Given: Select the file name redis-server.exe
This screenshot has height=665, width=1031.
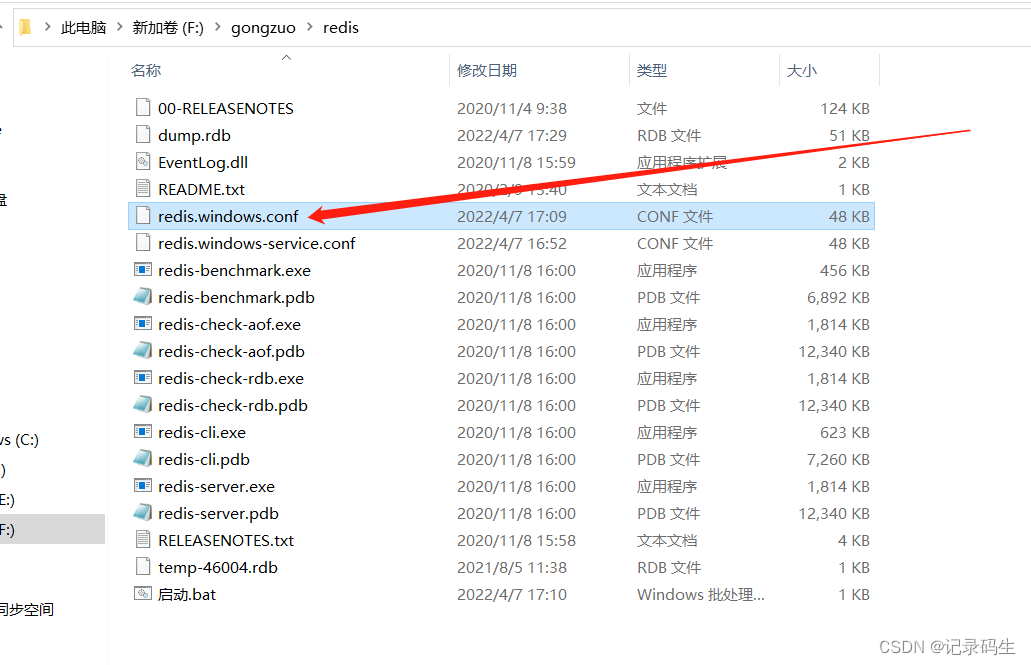Looking at the screenshot, I should click(x=216, y=486).
